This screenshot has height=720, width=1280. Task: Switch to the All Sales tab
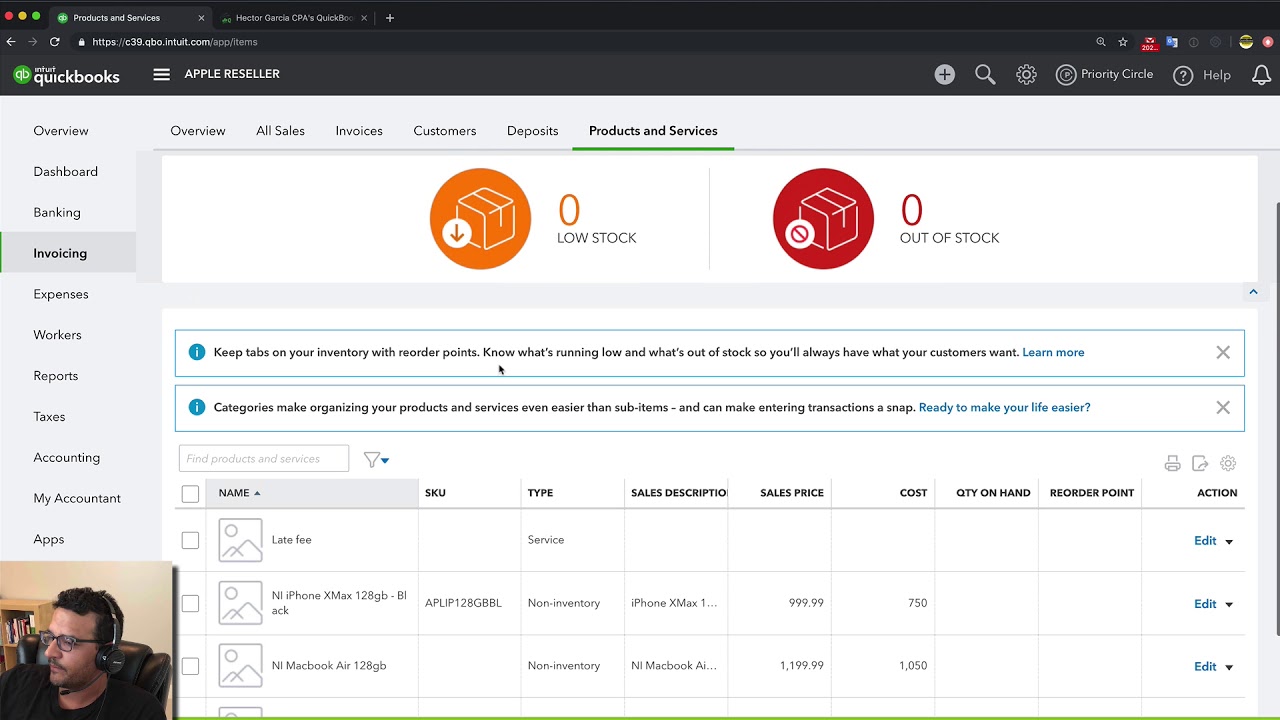coord(280,131)
